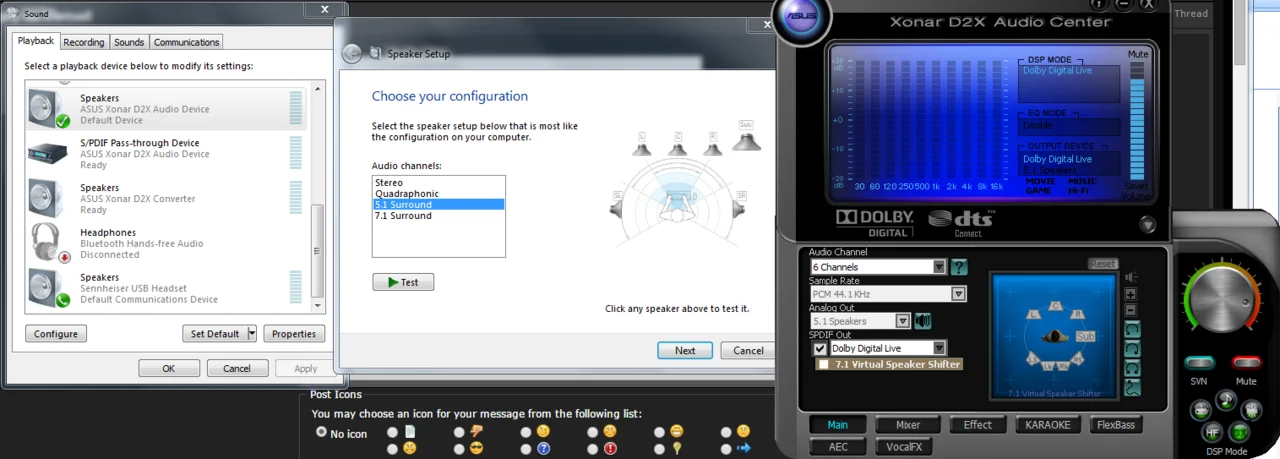Image resolution: width=1280 pixels, height=459 pixels.
Task: Select the HF DSP mode button
Action: [1212, 432]
